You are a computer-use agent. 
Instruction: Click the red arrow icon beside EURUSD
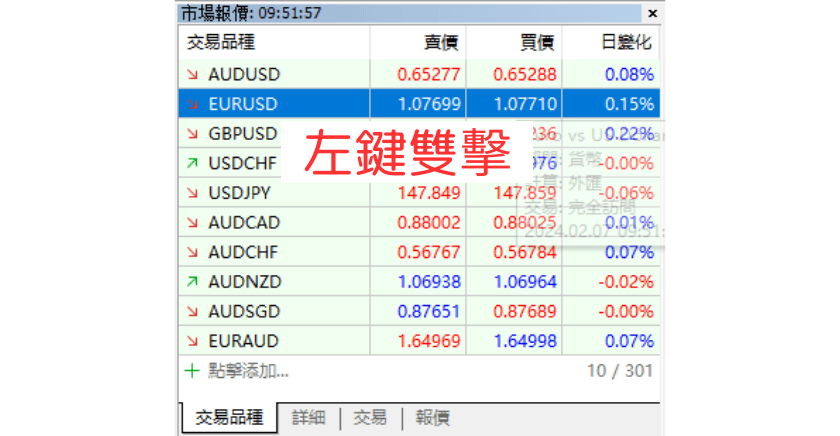coord(192,104)
